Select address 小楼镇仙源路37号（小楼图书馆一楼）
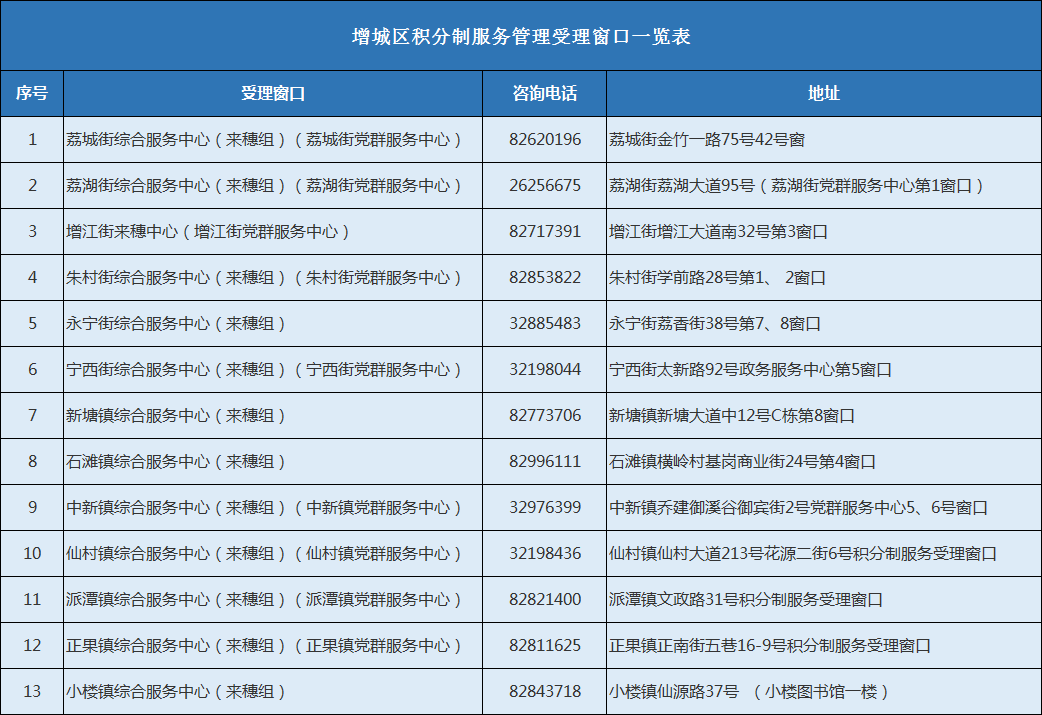1042x715 pixels. (750, 691)
